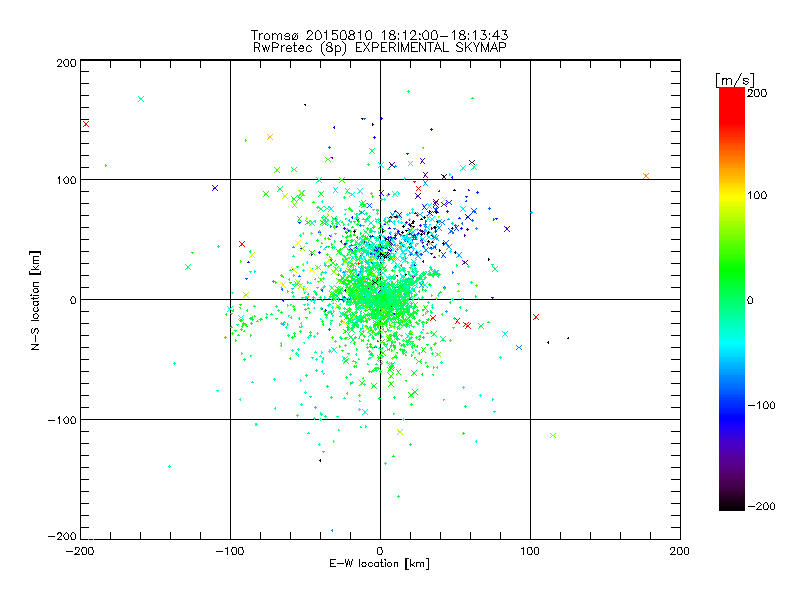
Task: Click the colorbar '200' top label
Action: pyautogui.click(x=757, y=93)
